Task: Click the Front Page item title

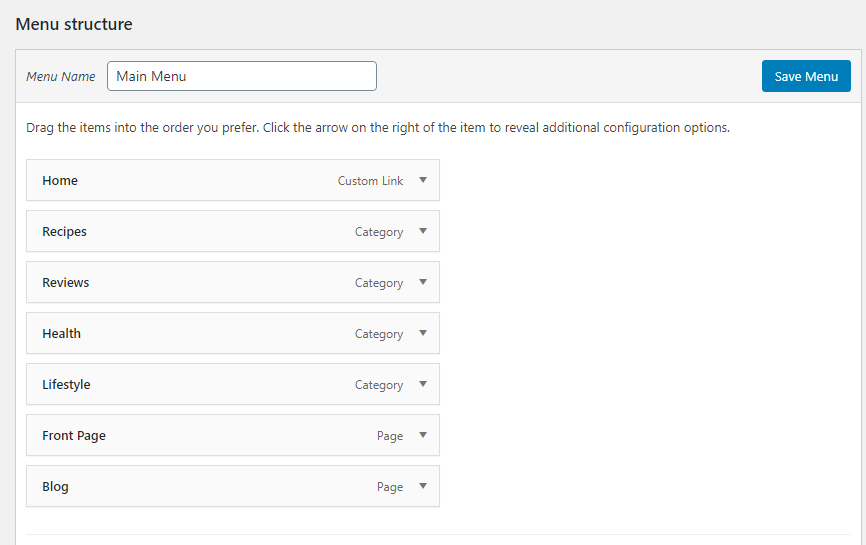Action: pyautogui.click(x=74, y=436)
